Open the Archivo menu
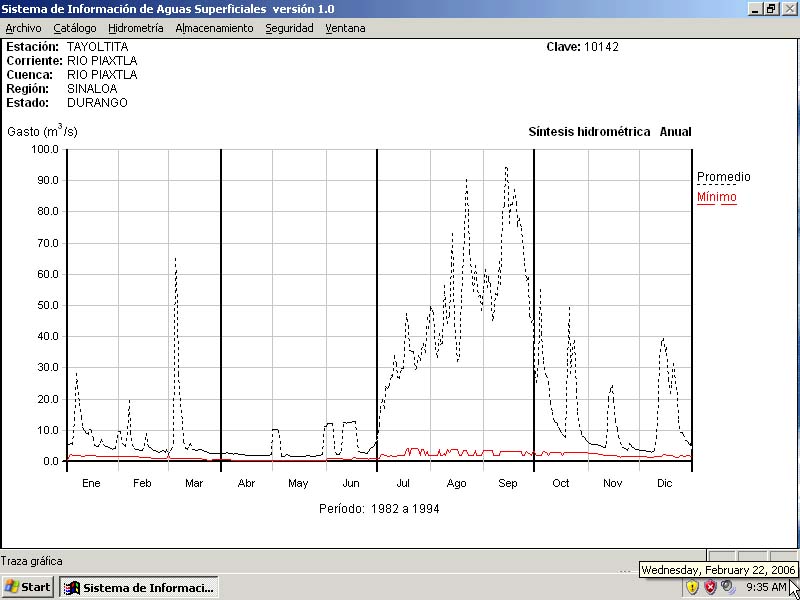This screenshot has height=600, width=800. pos(23,28)
